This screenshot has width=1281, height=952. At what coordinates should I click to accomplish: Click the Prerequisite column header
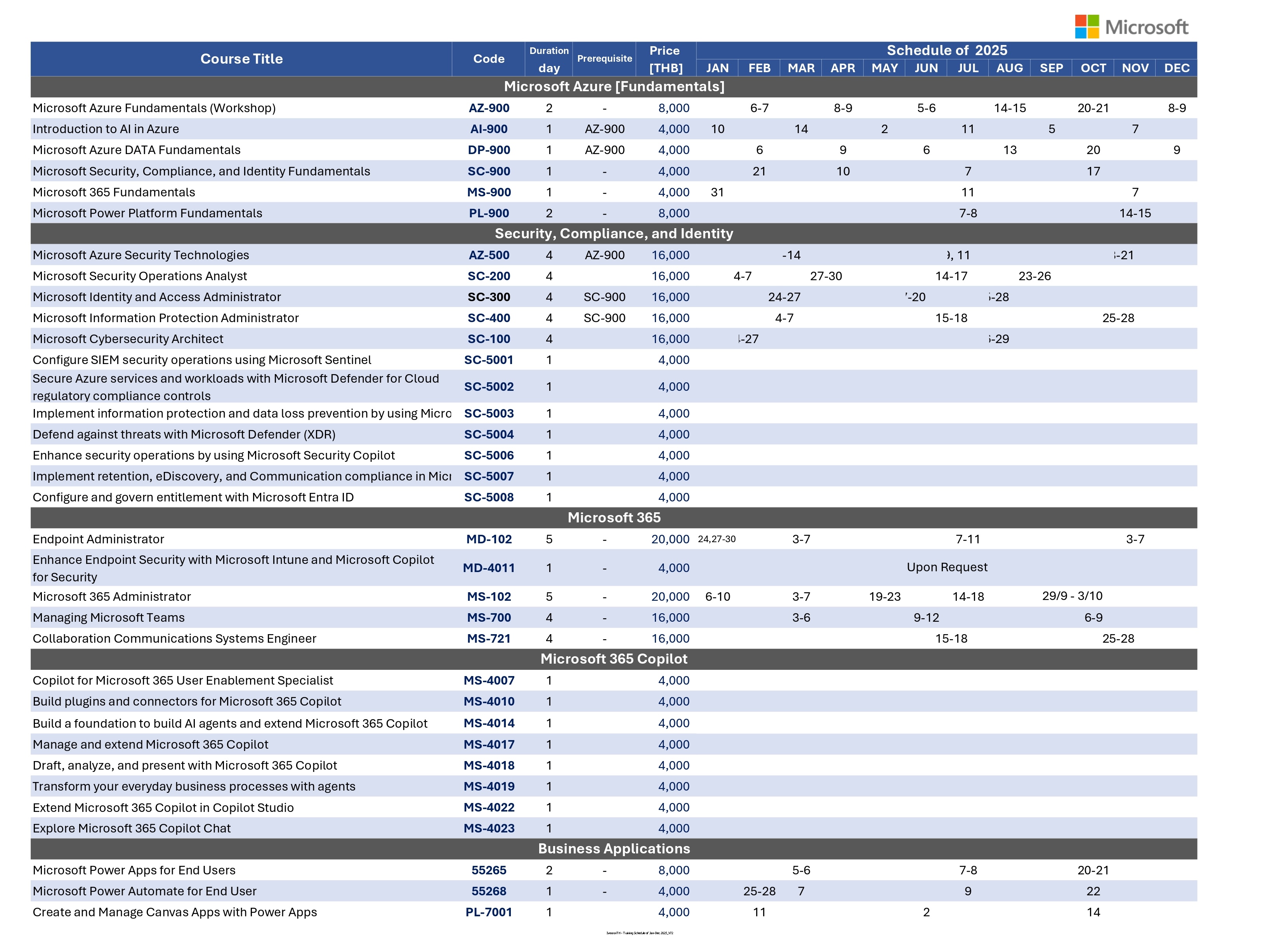(604, 59)
